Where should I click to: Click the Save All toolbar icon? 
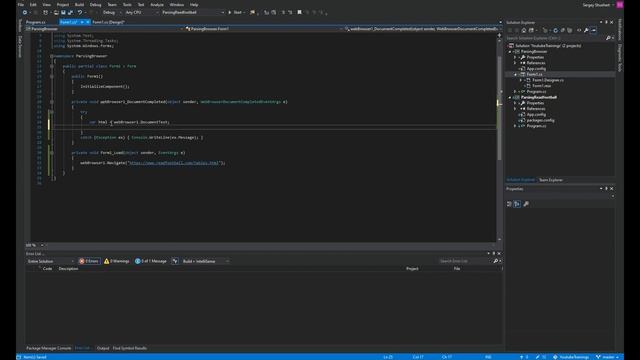(70, 13)
